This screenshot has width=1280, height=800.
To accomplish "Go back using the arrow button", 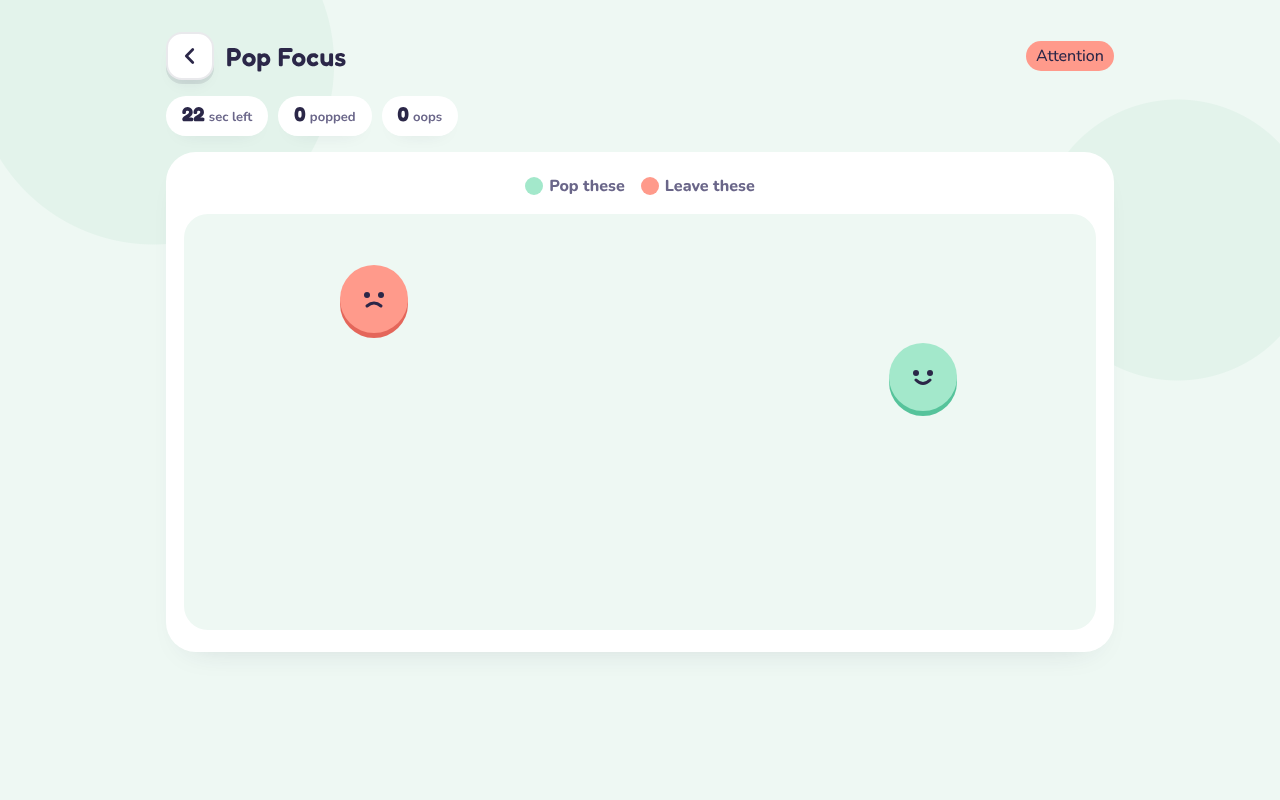I will tap(190, 56).
